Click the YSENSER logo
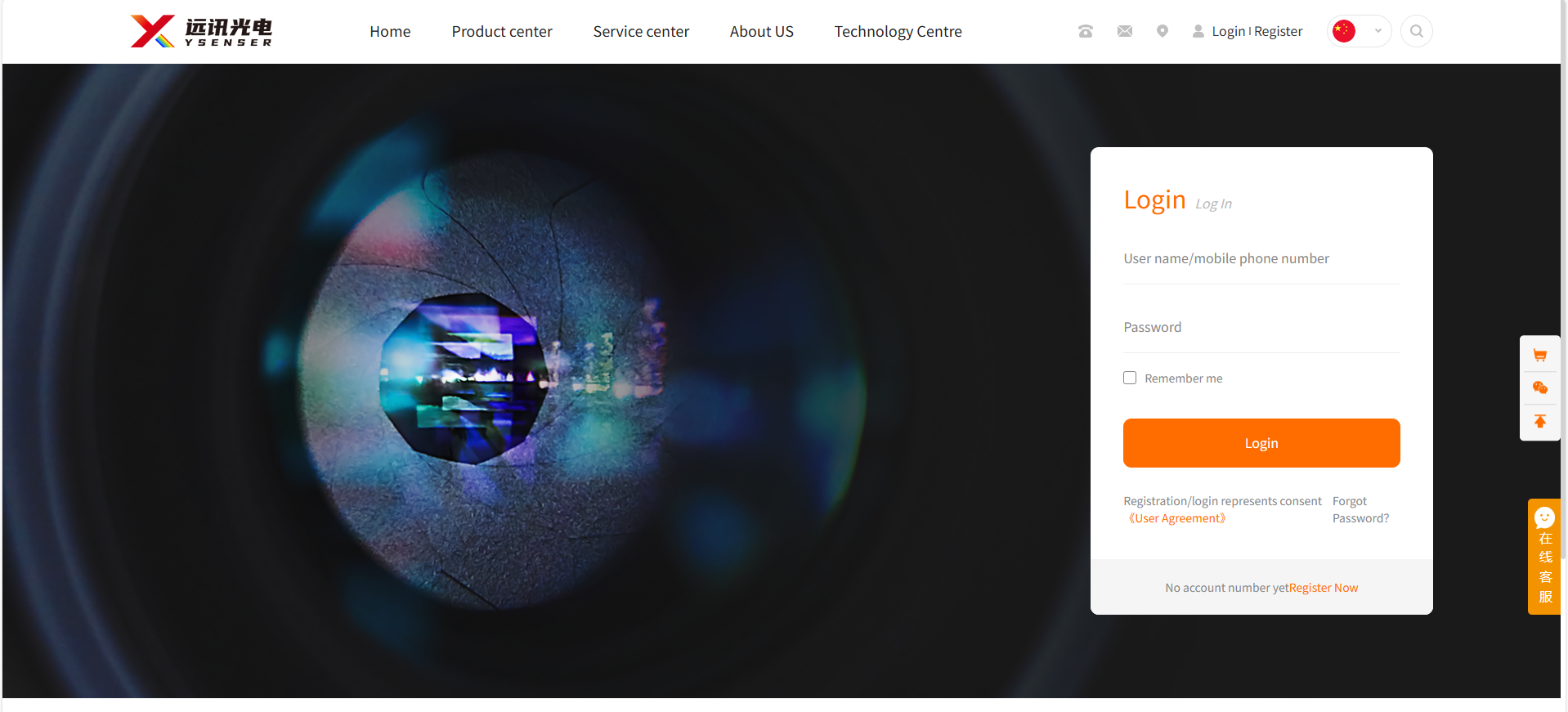Screen dimensions: 1568x712 coord(201,31)
